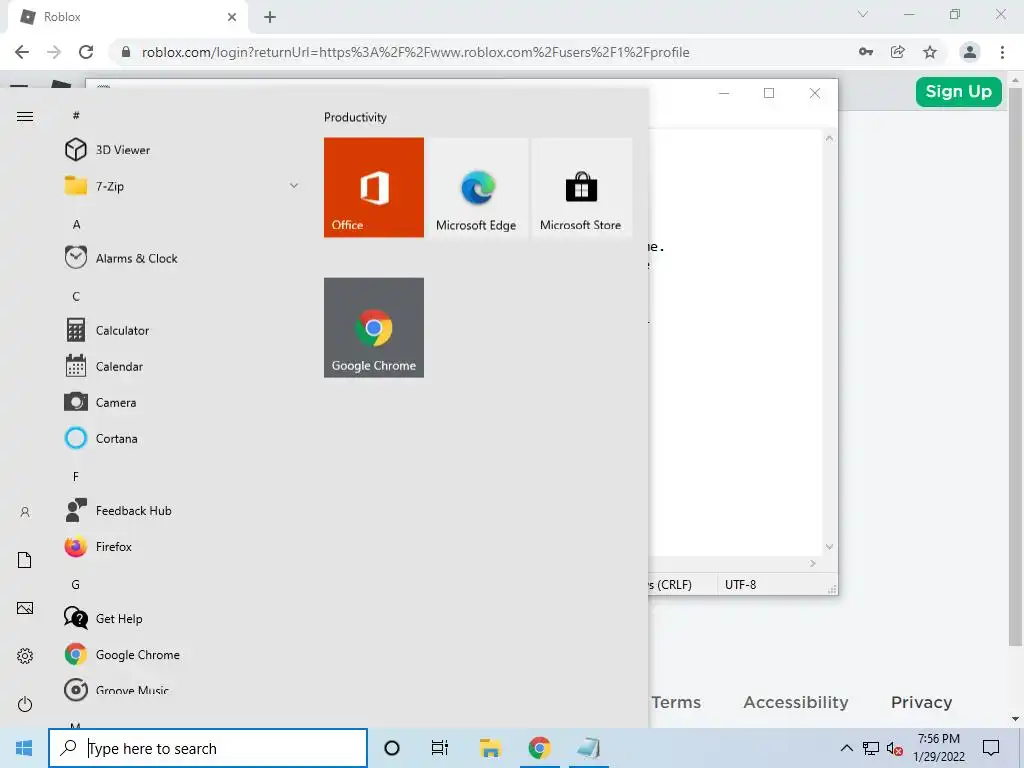This screenshot has width=1024, height=768.
Task: Go back in Chrome
Action: coord(22,52)
